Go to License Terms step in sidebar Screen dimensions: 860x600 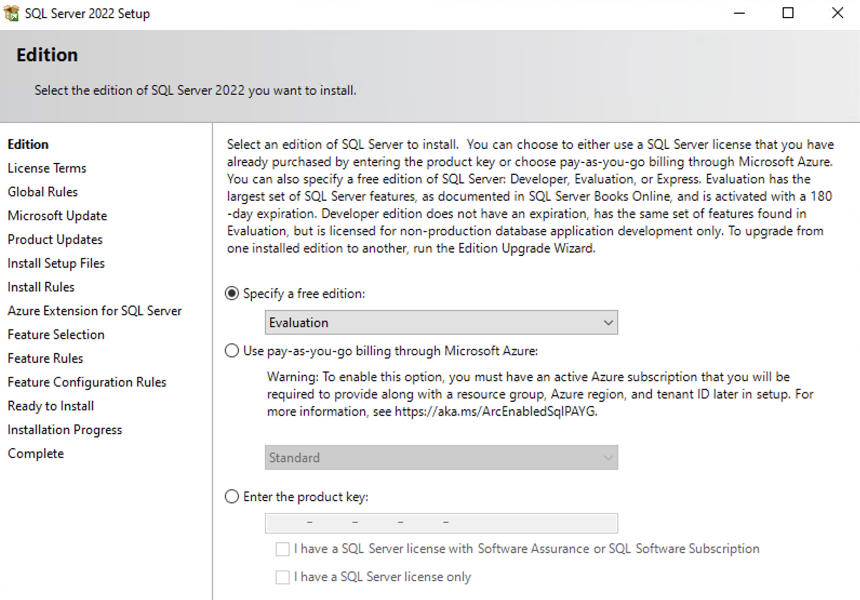(x=47, y=168)
